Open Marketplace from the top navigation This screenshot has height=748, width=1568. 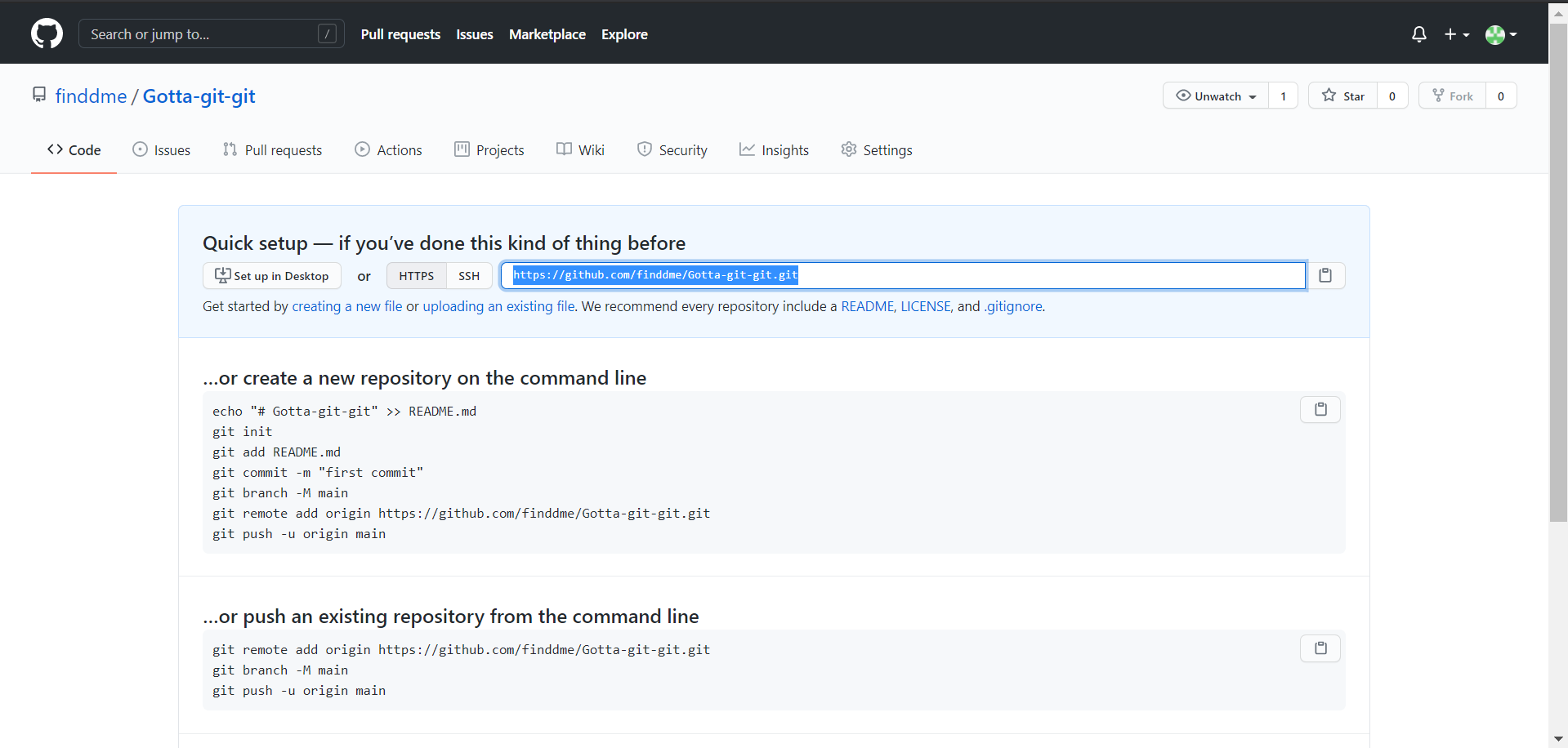point(547,34)
